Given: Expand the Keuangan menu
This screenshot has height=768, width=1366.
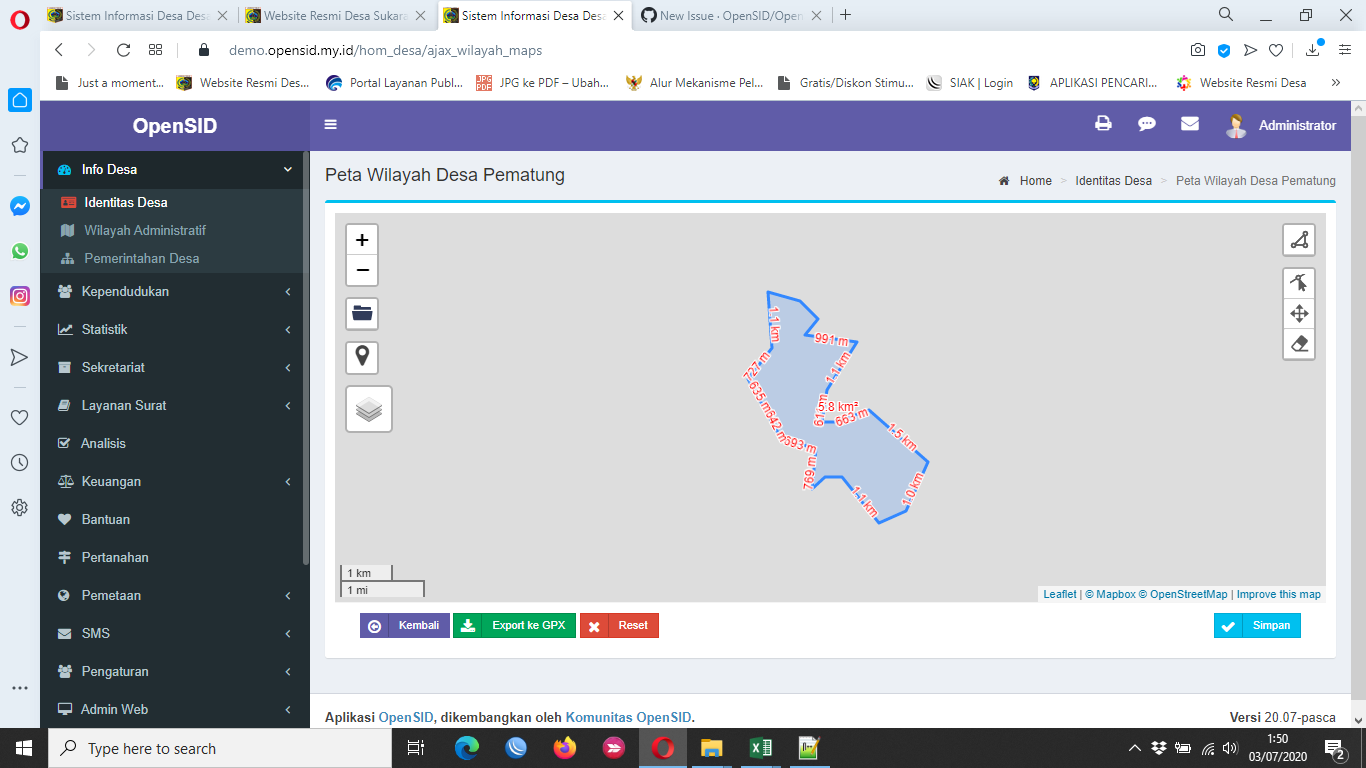Looking at the screenshot, I should 175,481.
